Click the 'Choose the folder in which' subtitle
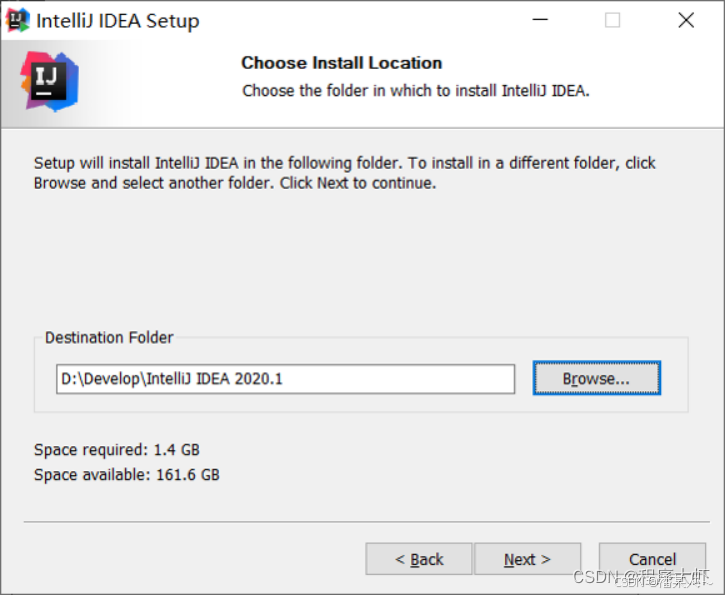Screen dimensions: 725x595 click(x=416, y=91)
